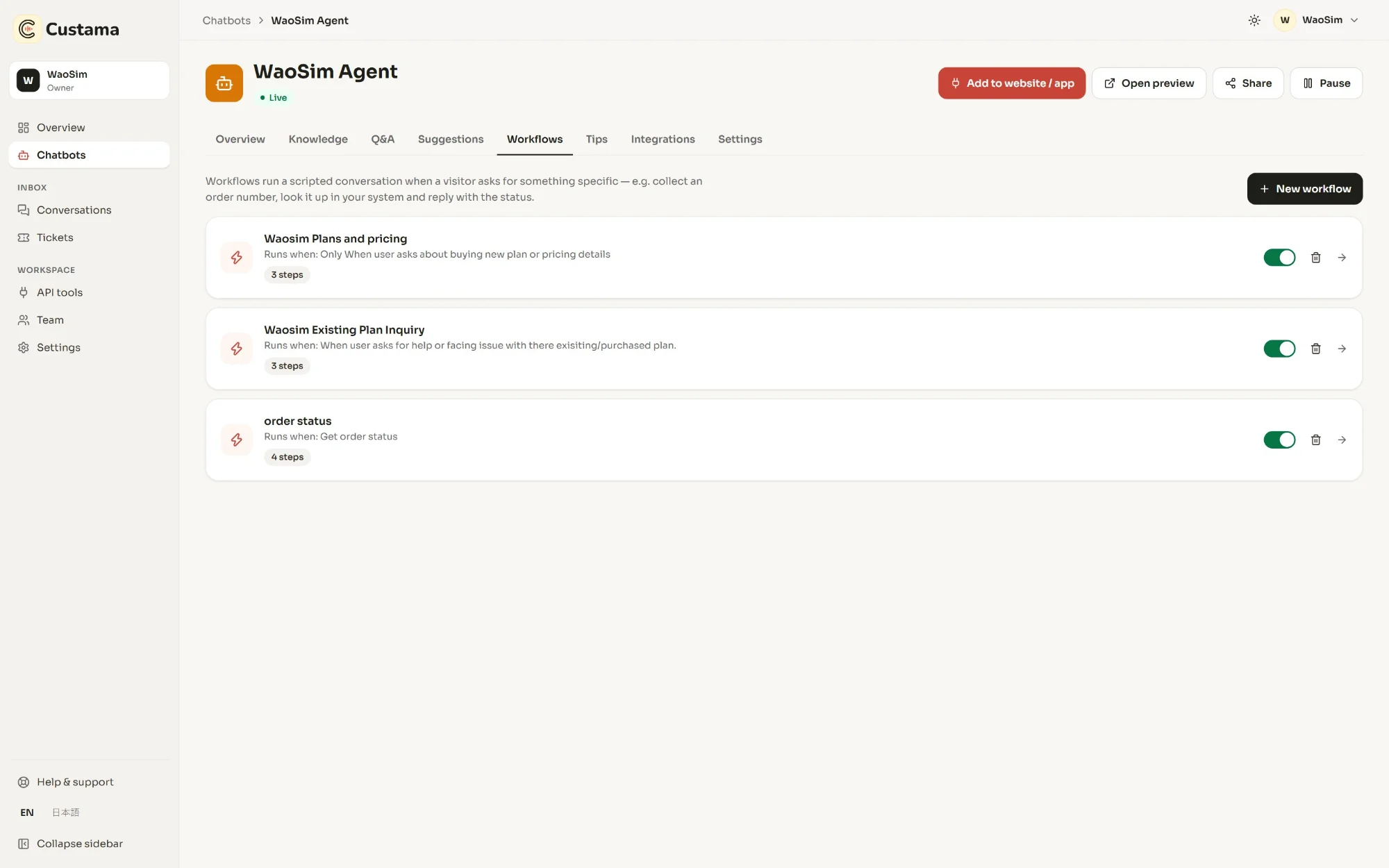1389x868 pixels.
Task: Click 3 steps badge under Existing Plan Inquiry
Action: (x=287, y=366)
